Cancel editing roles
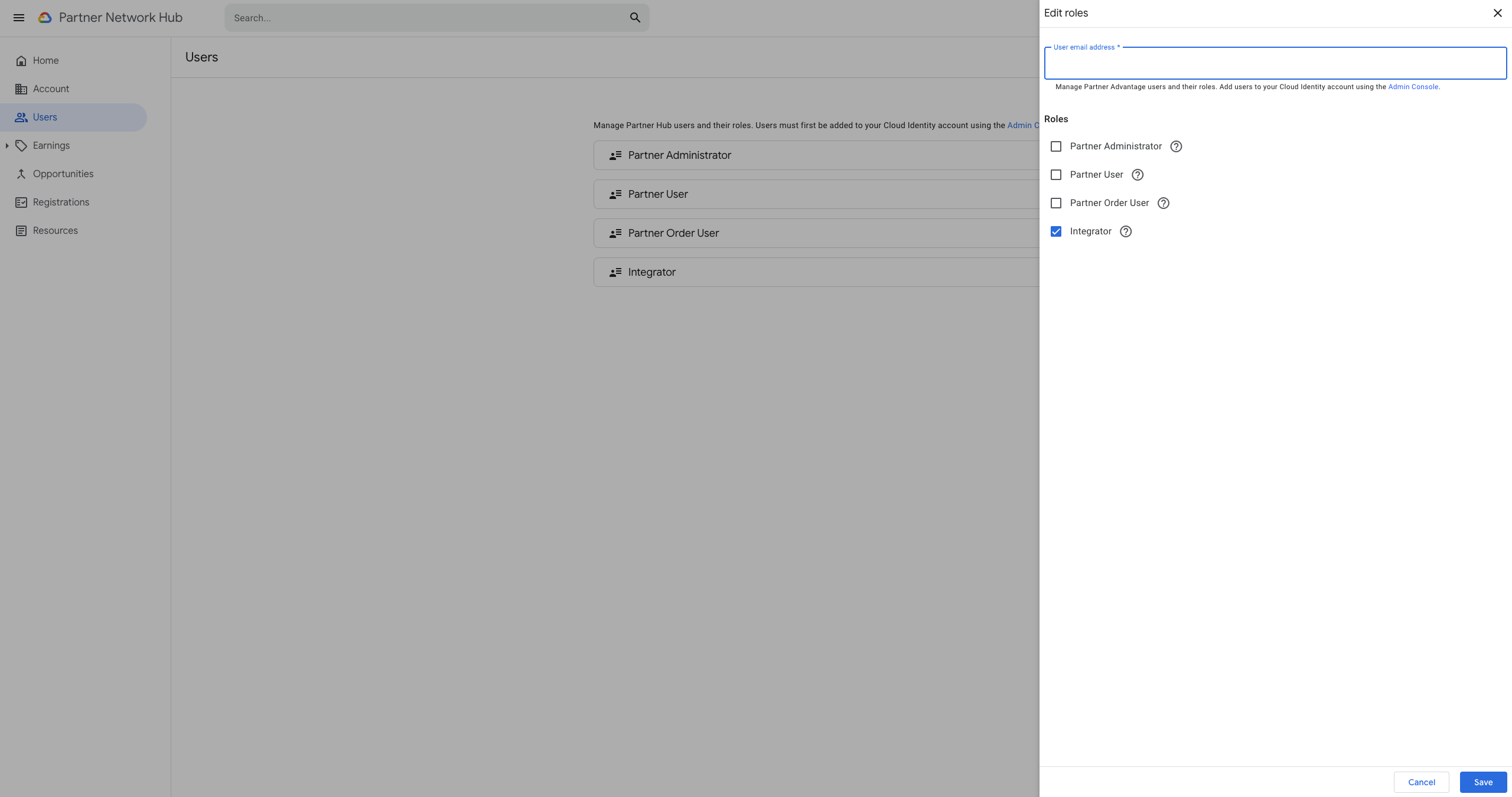1512x797 pixels. [1421, 782]
